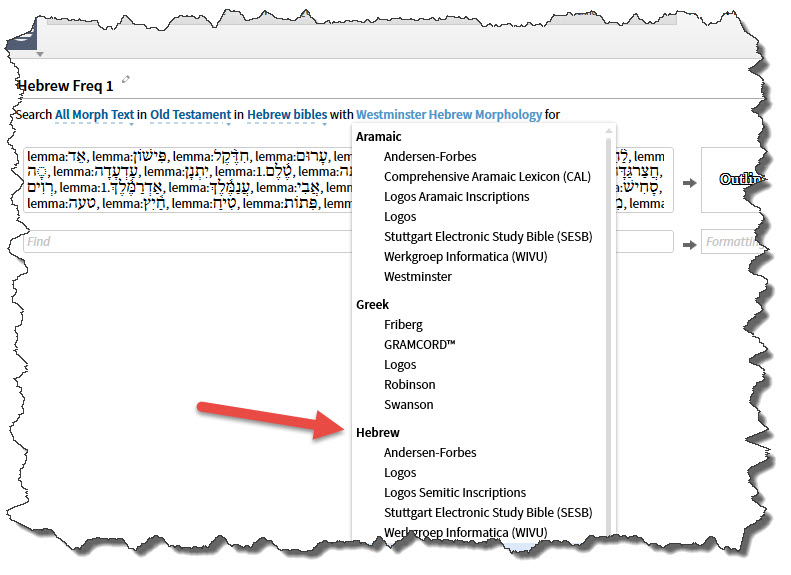Select GRAMCORD Greek morphology
This screenshot has height=575, width=791.
pyautogui.click(x=419, y=344)
